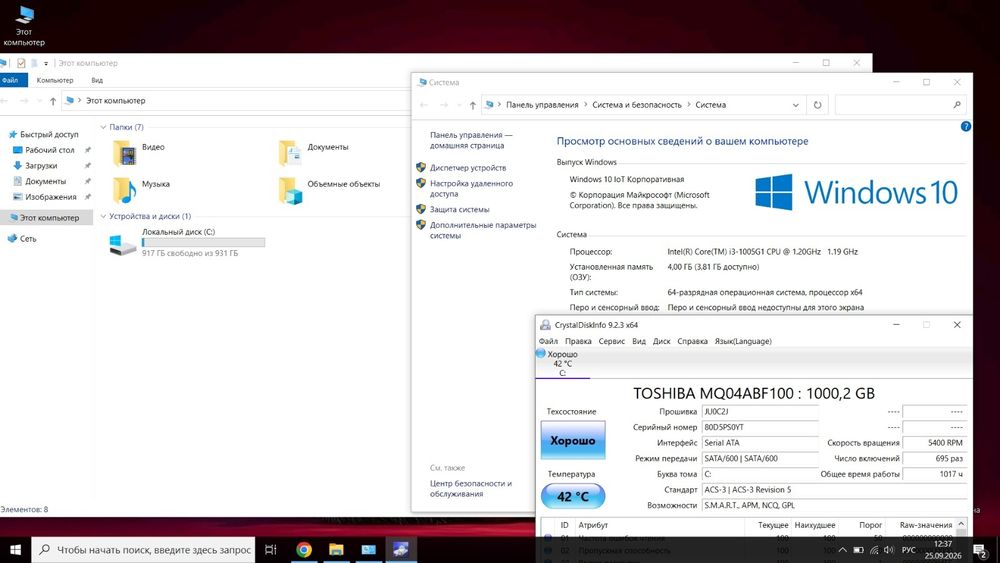The image size is (1000, 563).
Task: Open the Файл tab in Explorer
Action: (11, 80)
